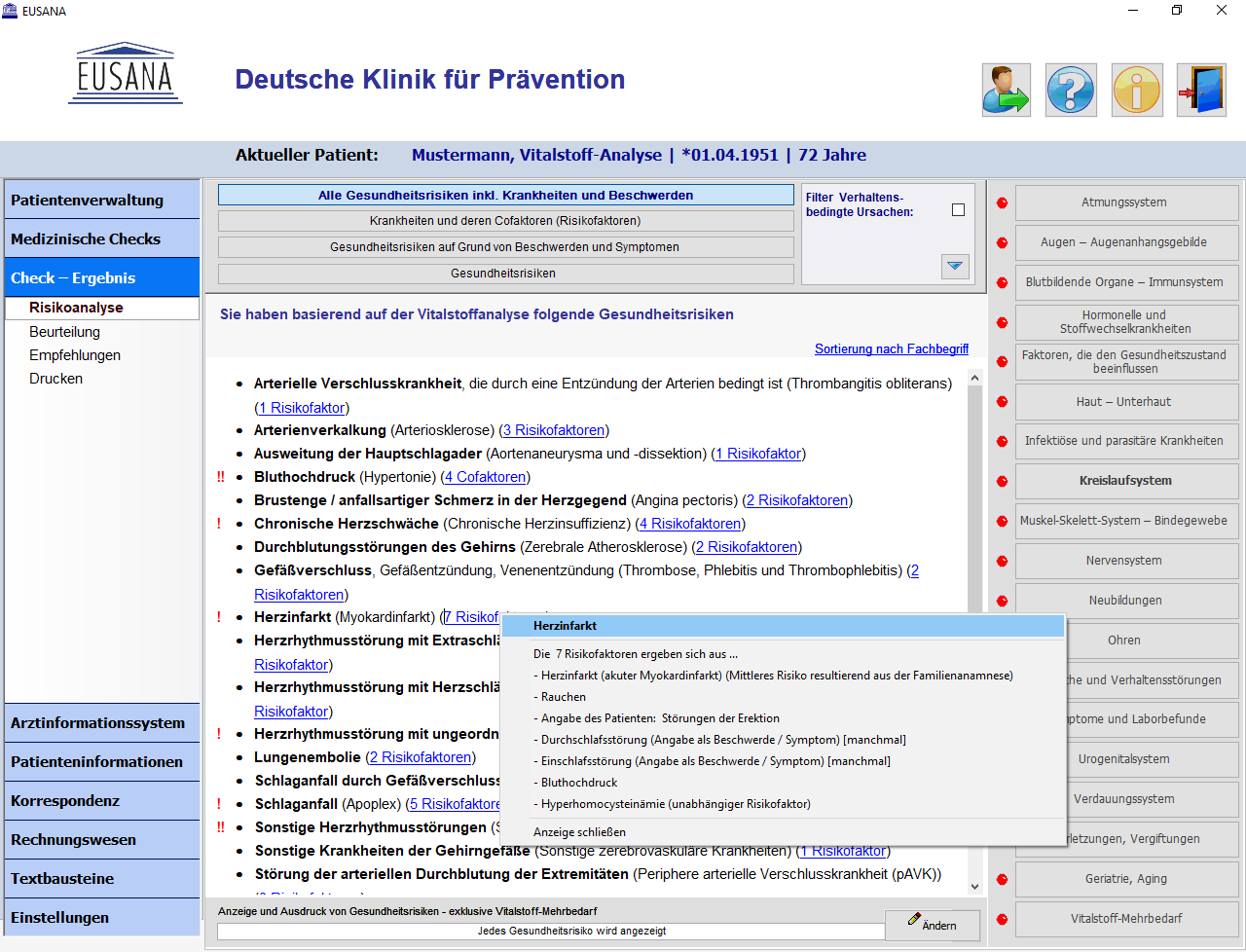Click the Urogenitalsystem category button
The image size is (1246, 952).
[1126, 759]
